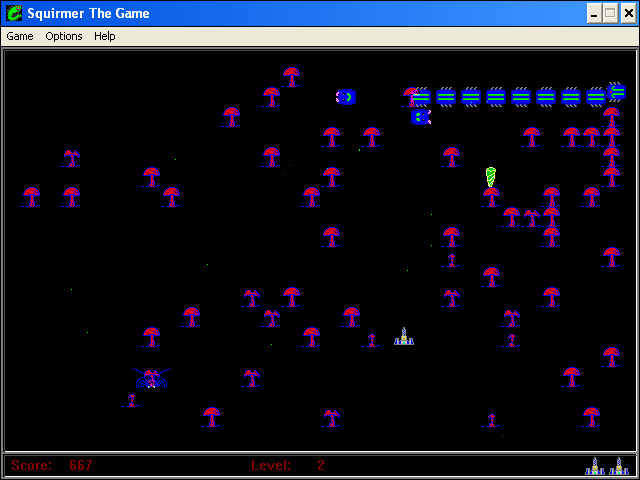Click the worm segment below the chain's left end
The width and height of the screenshot is (640, 480).
click(x=421, y=117)
